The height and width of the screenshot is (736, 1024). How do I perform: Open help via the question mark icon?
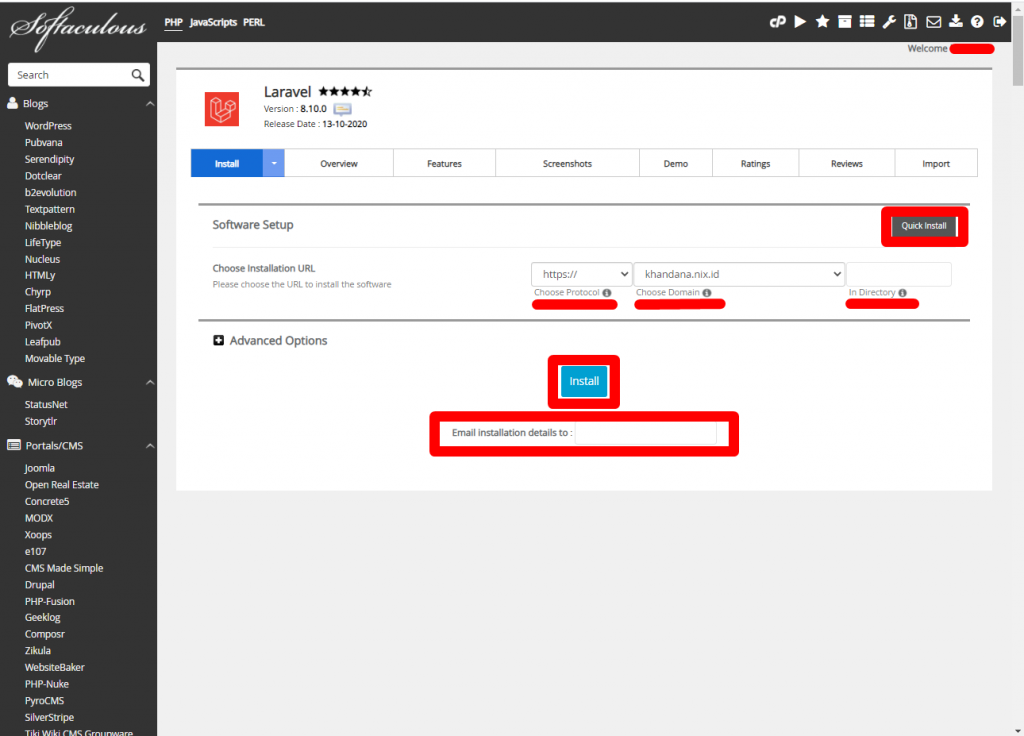(x=978, y=21)
